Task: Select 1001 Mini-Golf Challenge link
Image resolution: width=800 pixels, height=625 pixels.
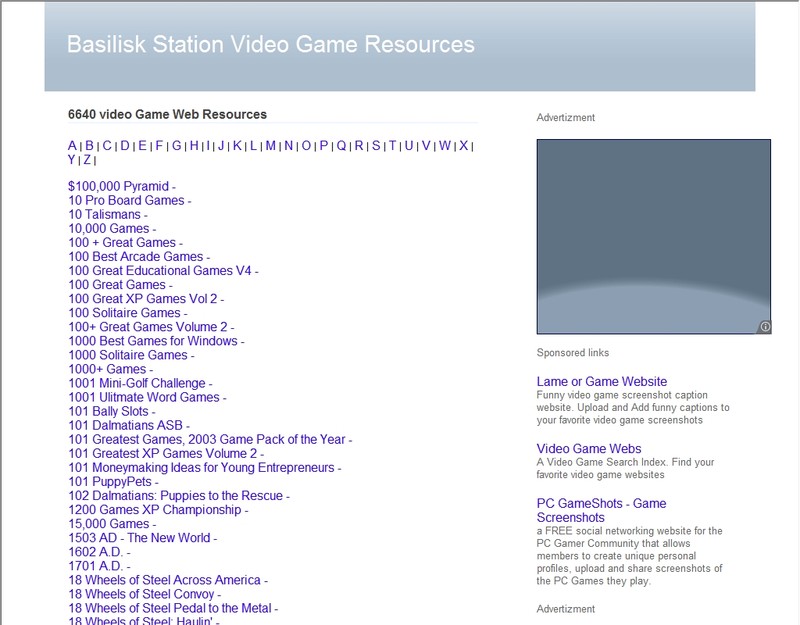Action: [x=136, y=383]
